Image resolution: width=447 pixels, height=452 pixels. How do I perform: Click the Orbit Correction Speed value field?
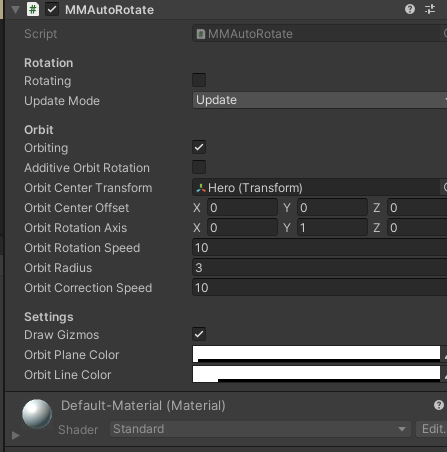(319, 288)
